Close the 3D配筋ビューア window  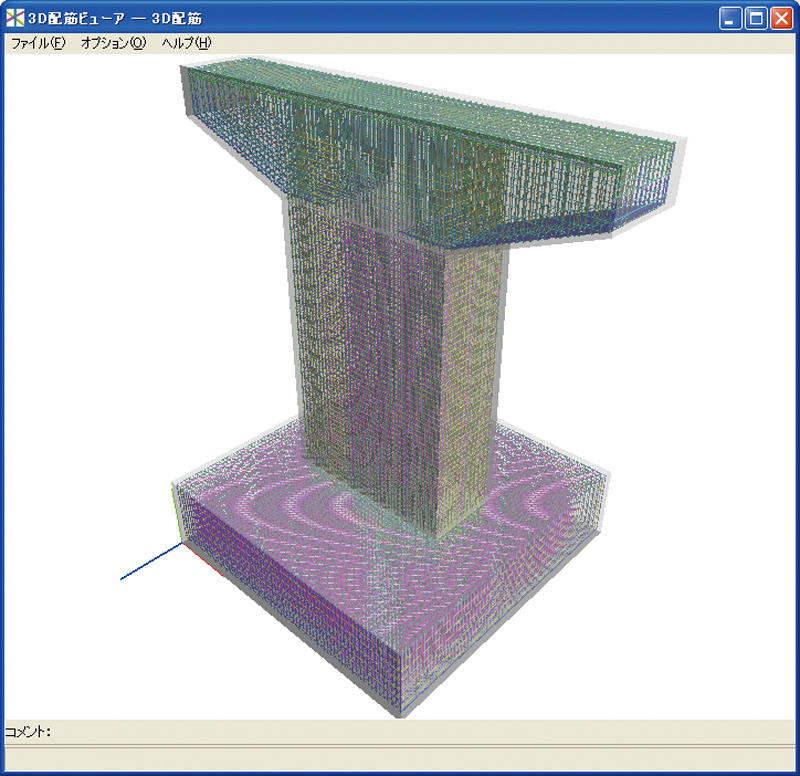pos(781,19)
